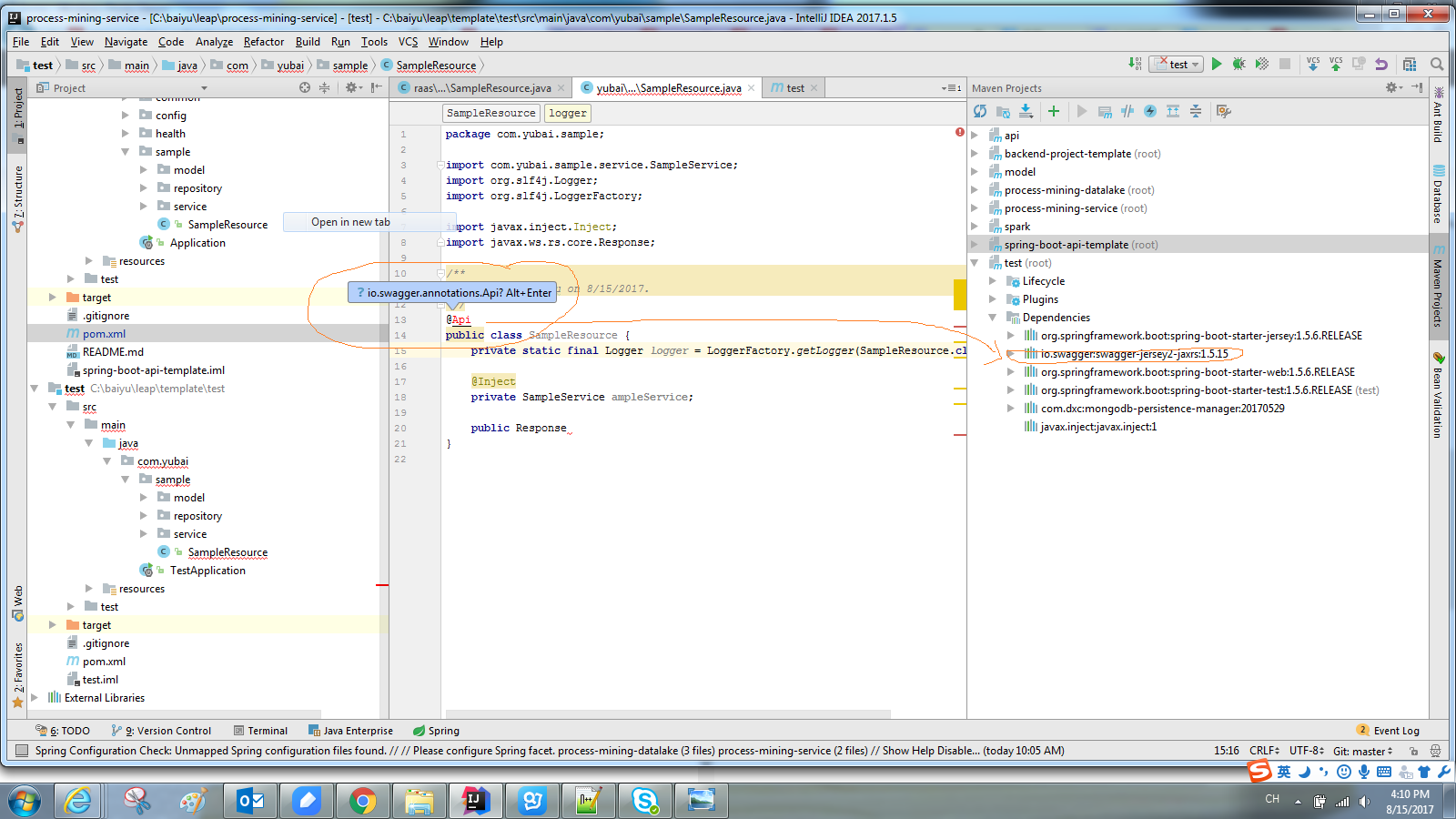Expand the Plugins node under test
The image size is (1456, 819).
(993, 299)
